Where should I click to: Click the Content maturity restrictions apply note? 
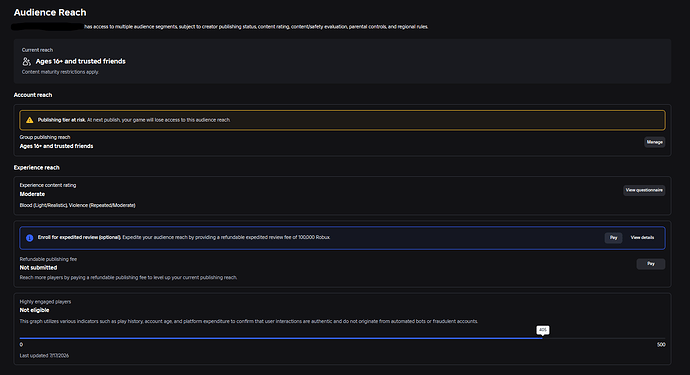coord(60,72)
